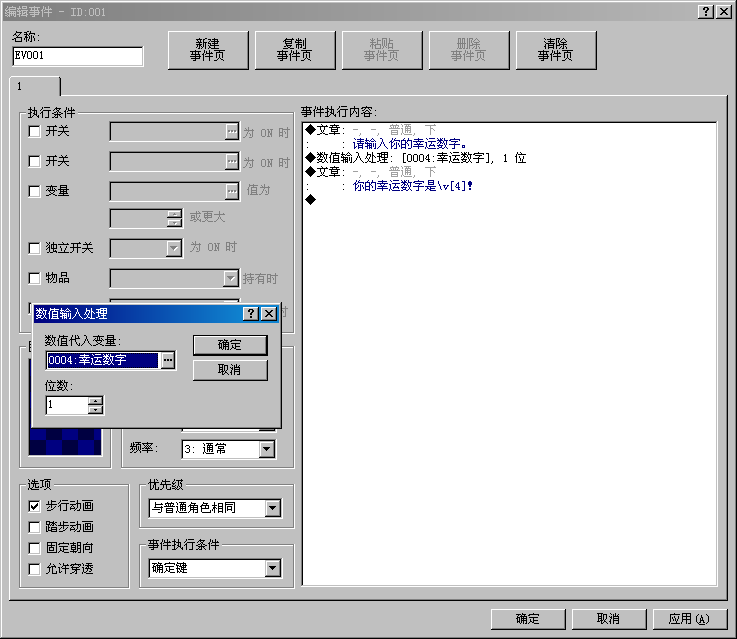The height and width of the screenshot is (639, 737).
Task: Enable the second 开关 condition checkbox
Action: point(34,162)
